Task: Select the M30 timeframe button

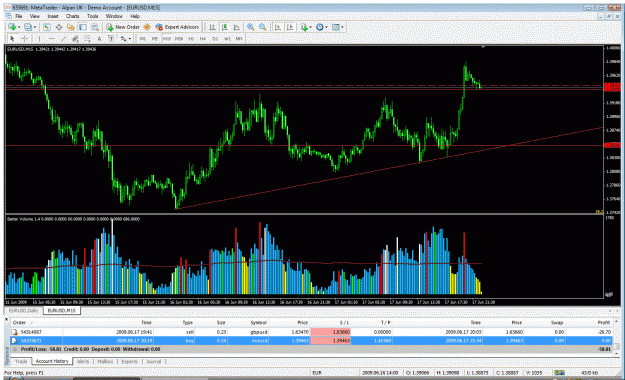Action: pyautogui.click(x=179, y=39)
